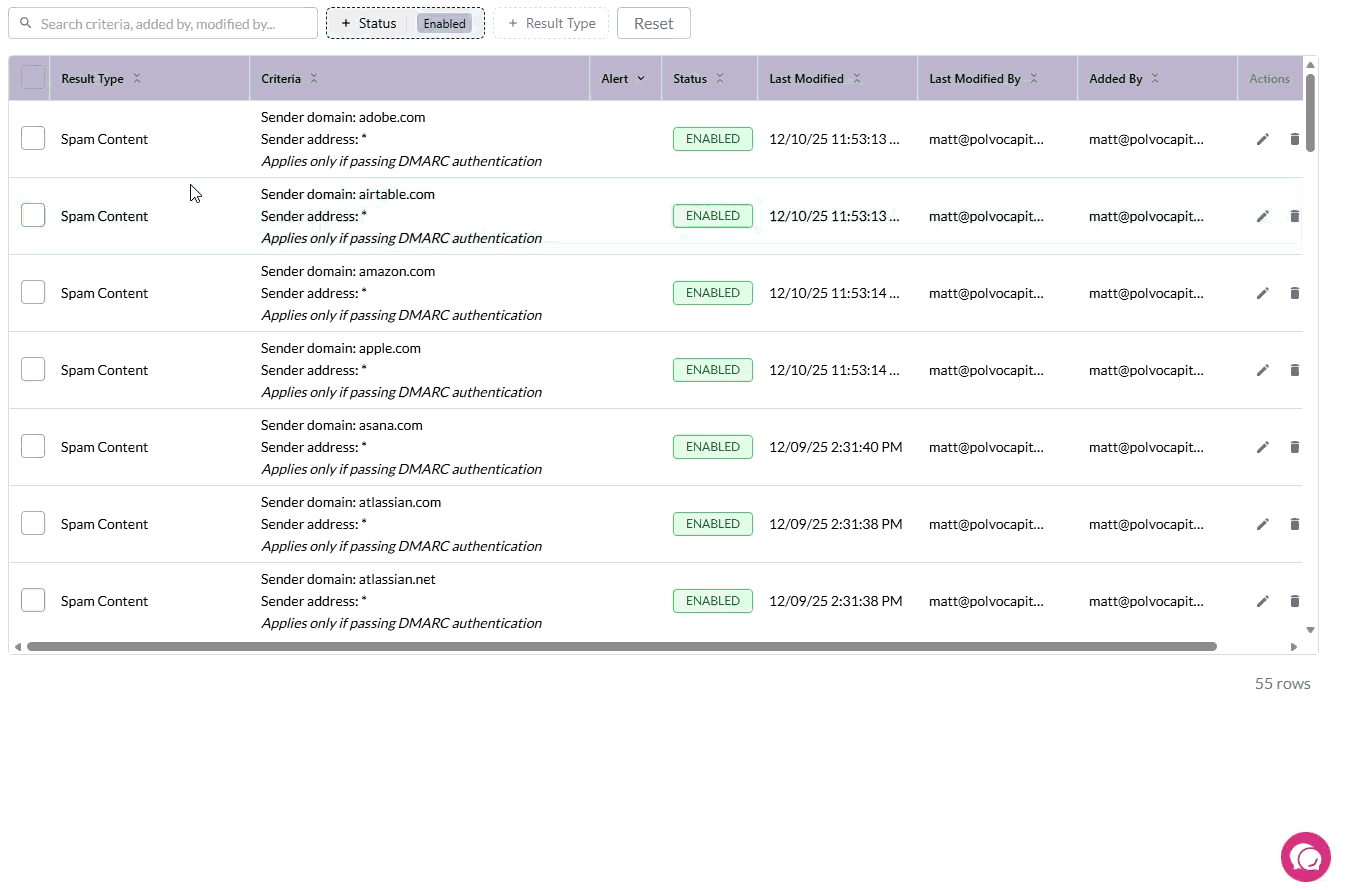Click the pencil icon for amazon.com row
Viewport: 1346px width, 890px height.
1262,293
